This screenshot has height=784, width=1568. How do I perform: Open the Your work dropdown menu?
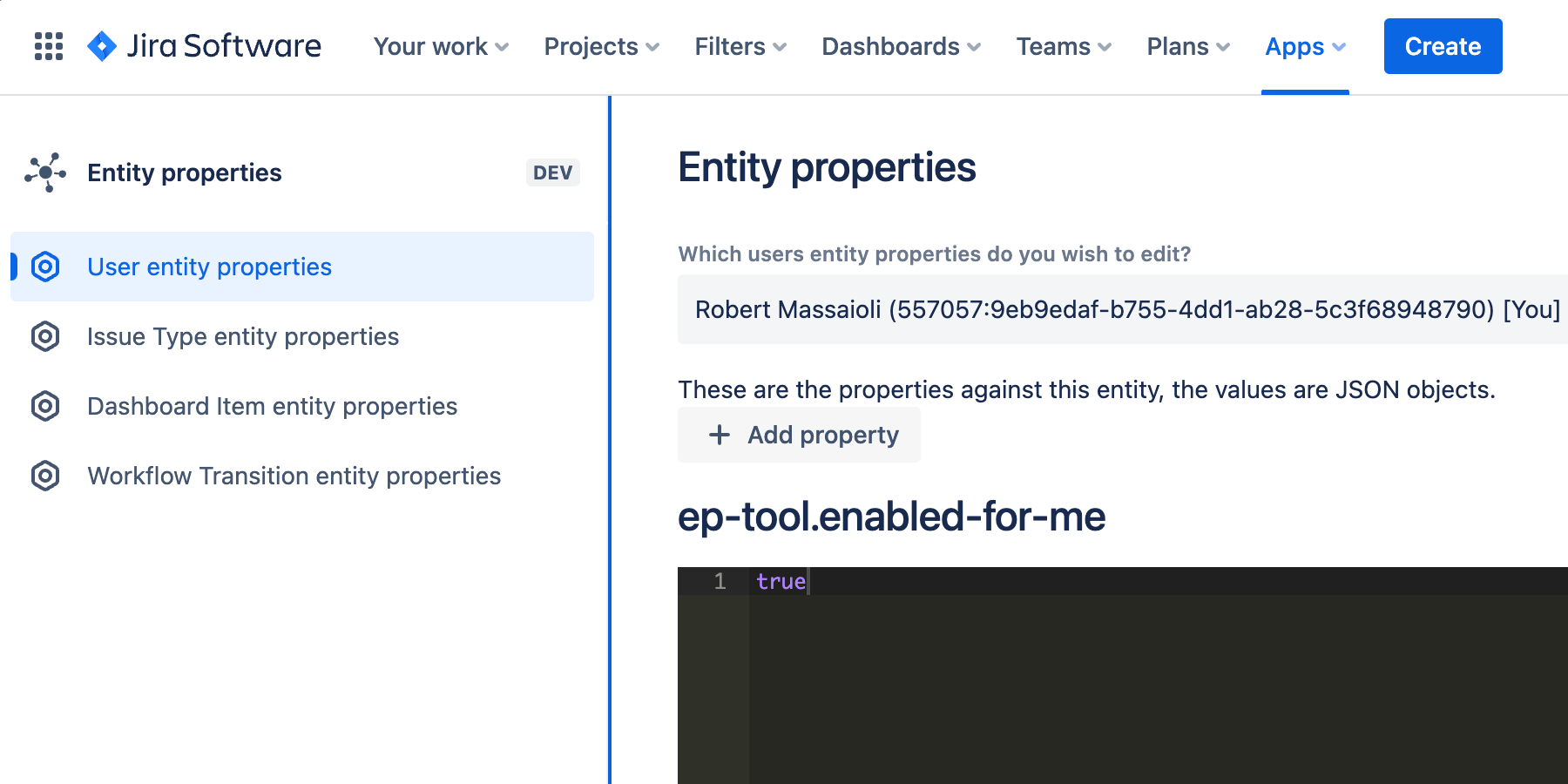click(441, 46)
